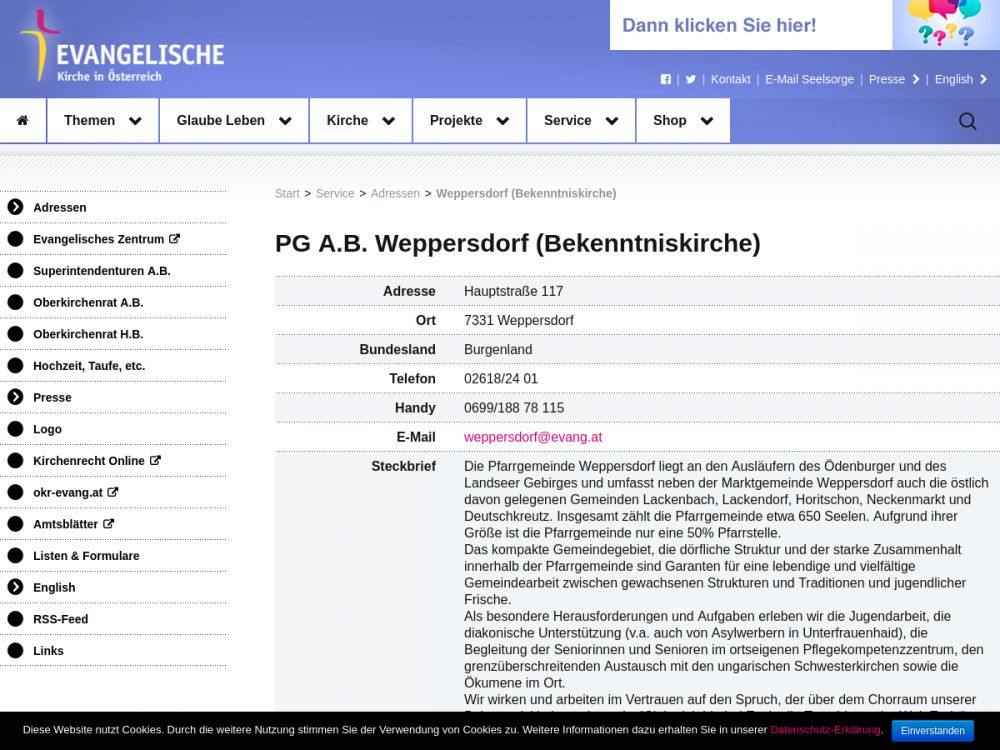Accept cookies with Einverstanden button
The width and height of the screenshot is (1000, 750).
(x=932, y=730)
